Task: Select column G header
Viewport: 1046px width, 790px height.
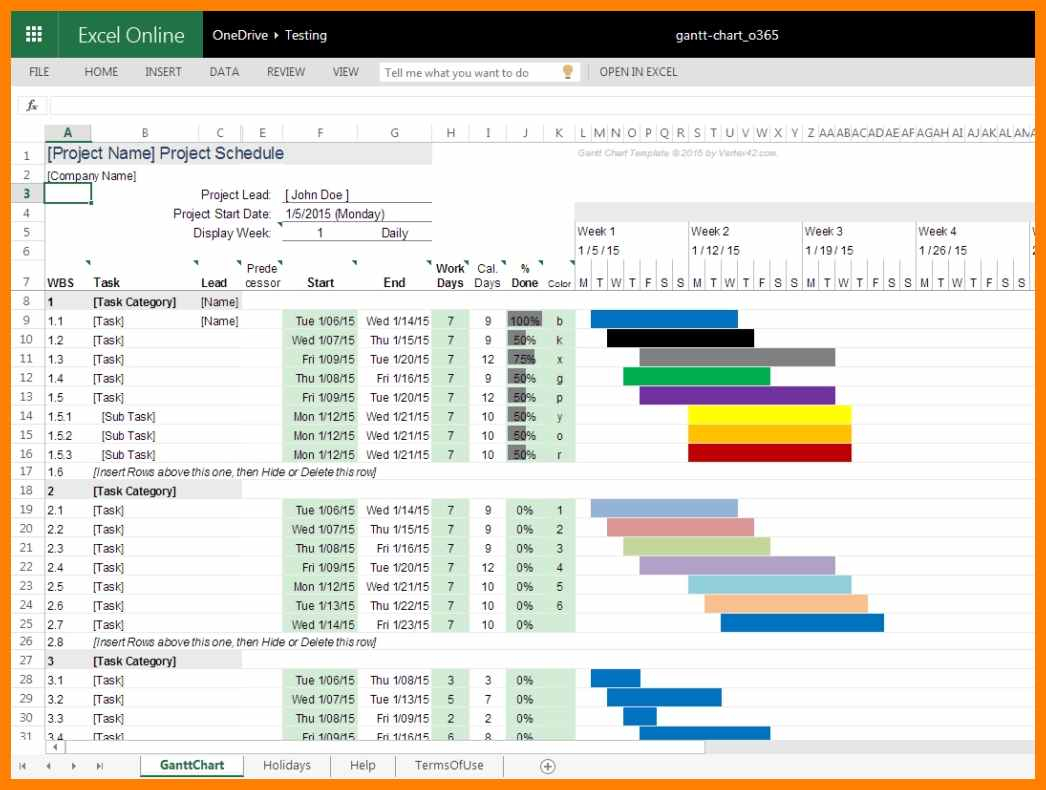Action: pos(394,133)
